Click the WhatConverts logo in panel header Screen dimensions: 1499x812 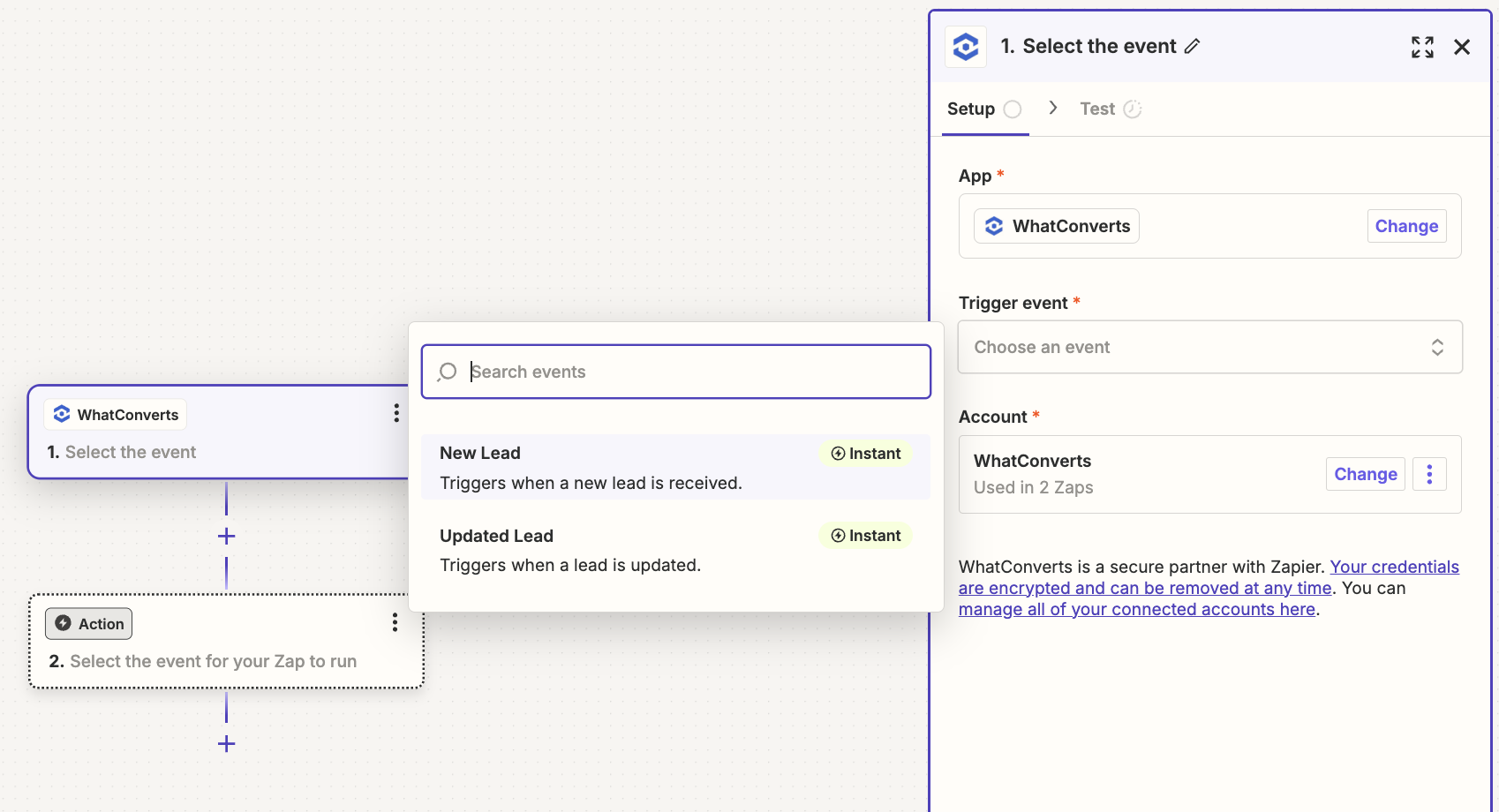click(x=966, y=47)
